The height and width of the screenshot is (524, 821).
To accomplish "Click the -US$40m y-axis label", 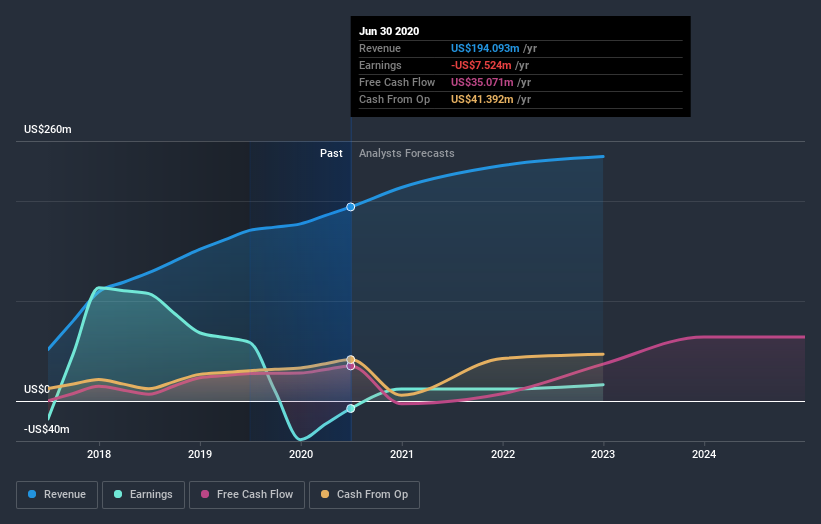I will click(47, 429).
